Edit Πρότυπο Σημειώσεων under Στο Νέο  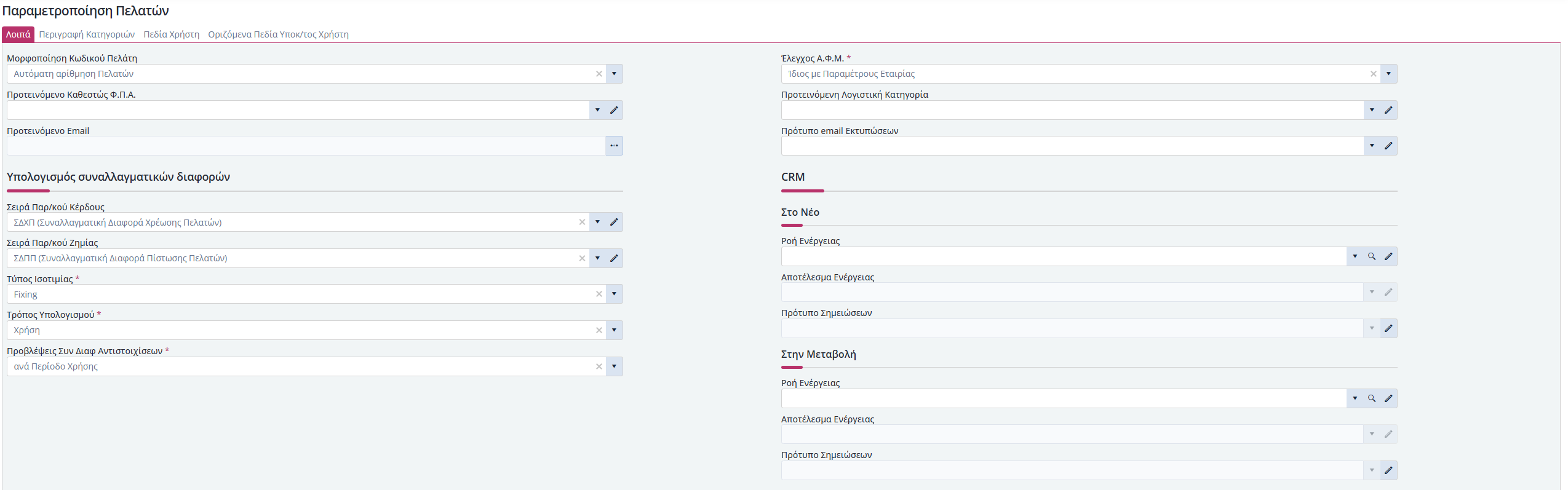click(x=1388, y=328)
